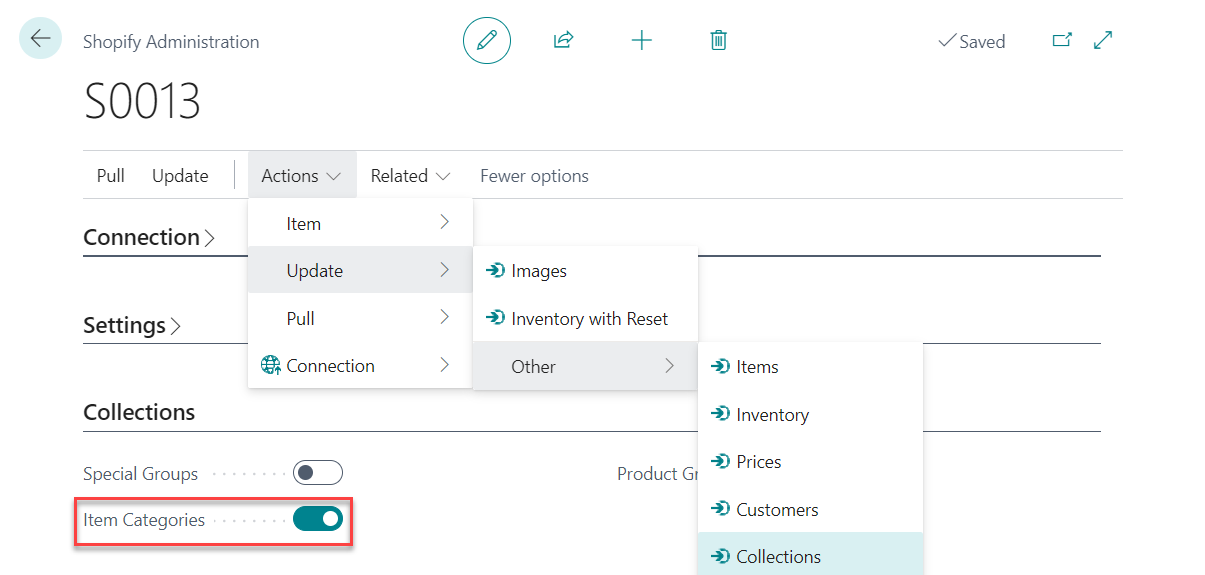Image resolution: width=1205 pixels, height=575 pixels.
Task: Open page in new window icon
Action: click(x=1062, y=41)
